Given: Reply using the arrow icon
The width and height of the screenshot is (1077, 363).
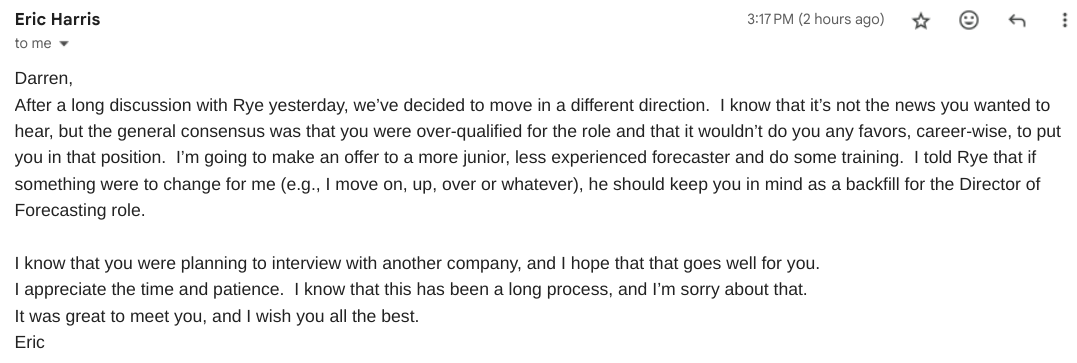Looking at the screenshot, I should [x=1017, y=21].
